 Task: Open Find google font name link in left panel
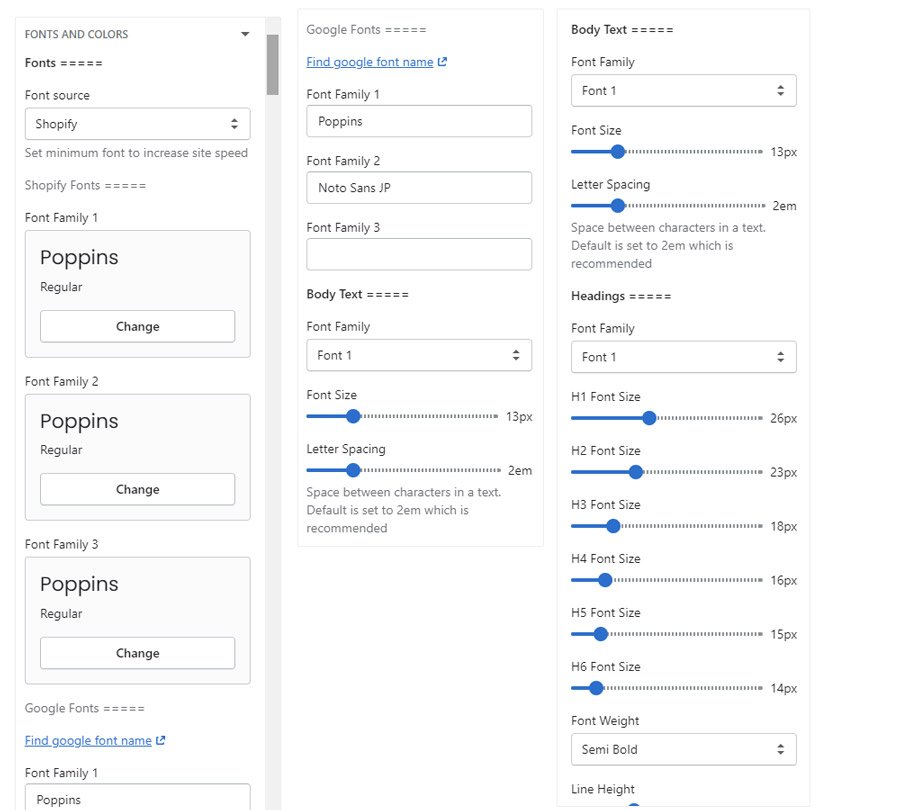pyautogui.click(x=88, y=741)
